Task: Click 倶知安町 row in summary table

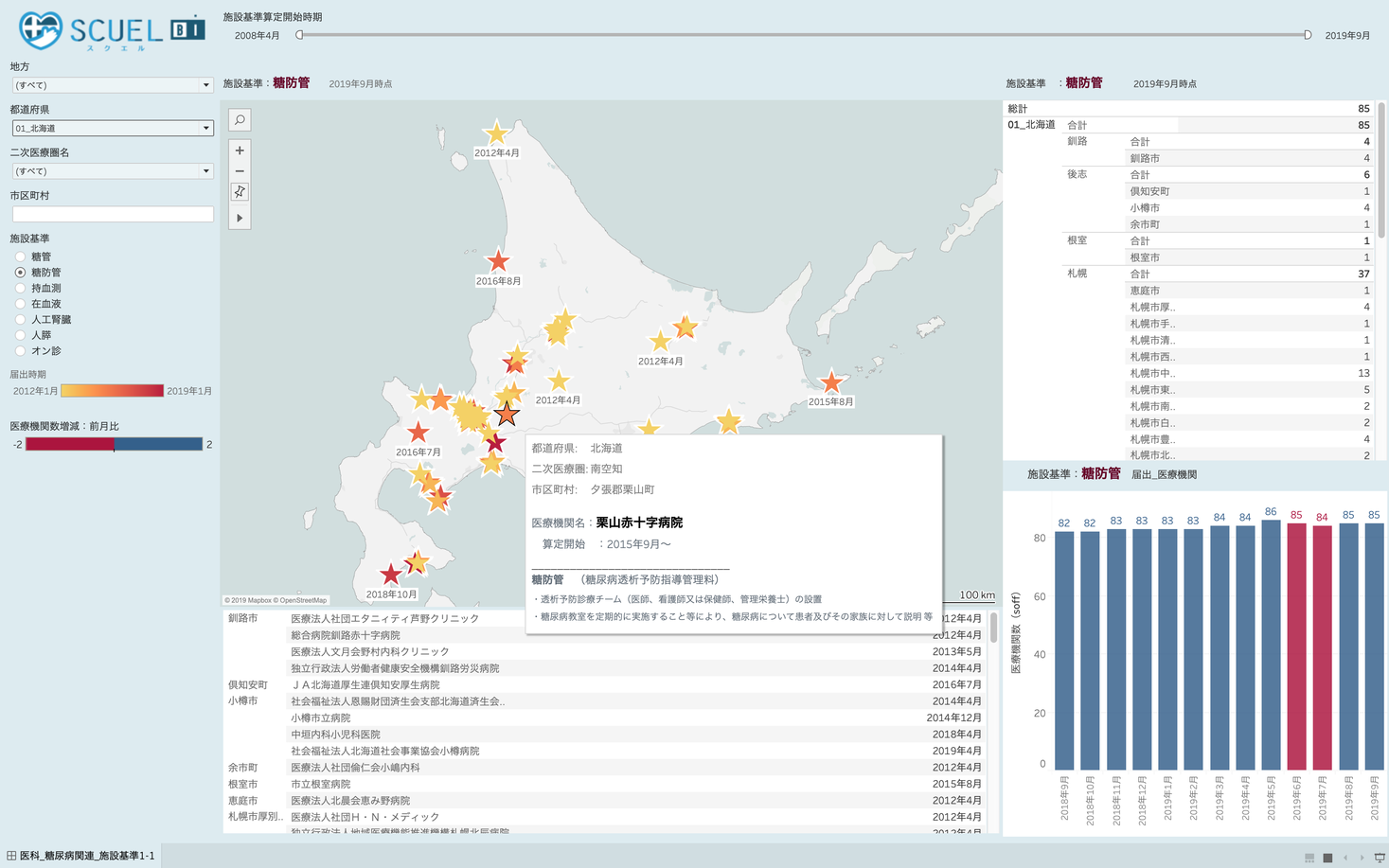Action: pos(1248,191)
